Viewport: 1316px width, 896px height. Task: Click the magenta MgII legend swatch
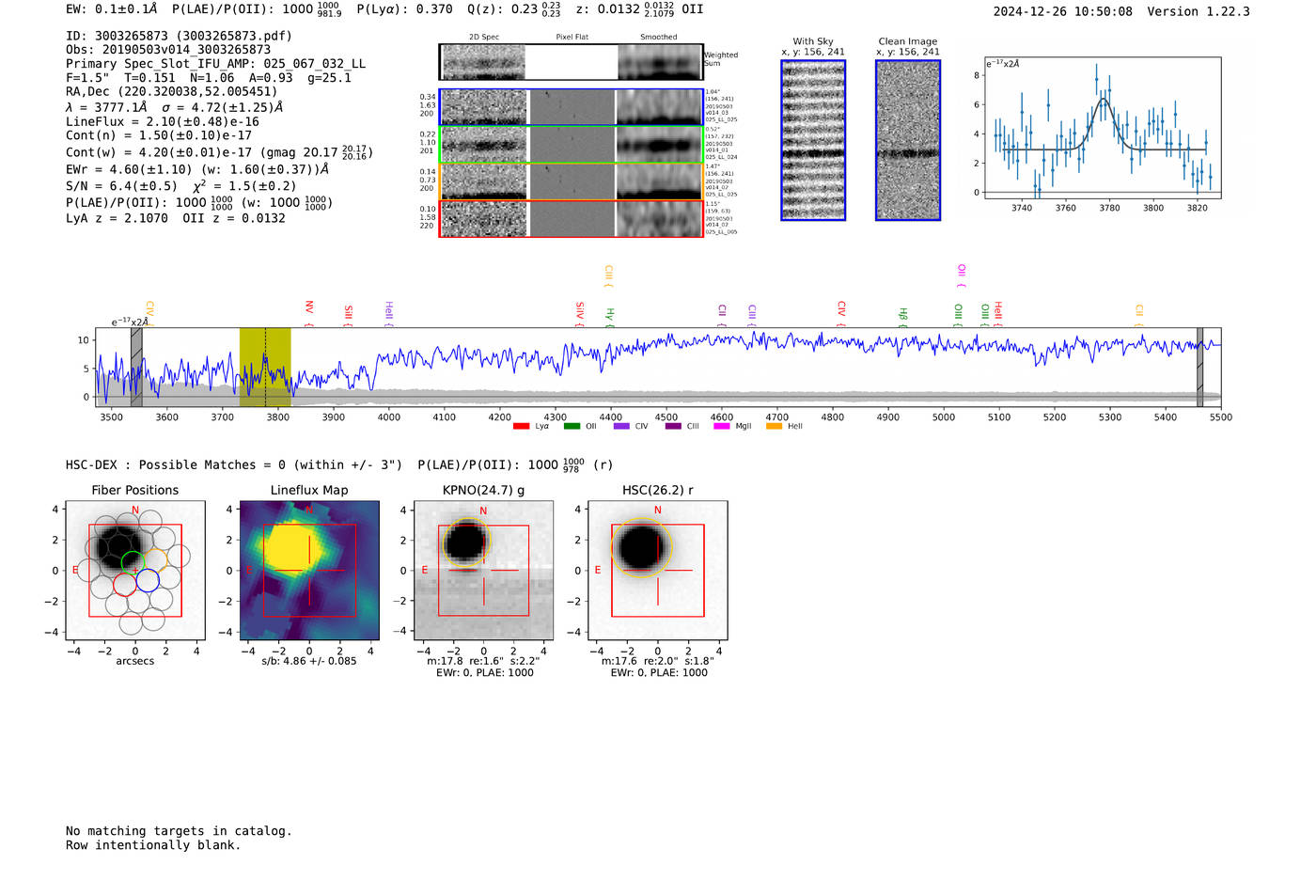(721, 426)
